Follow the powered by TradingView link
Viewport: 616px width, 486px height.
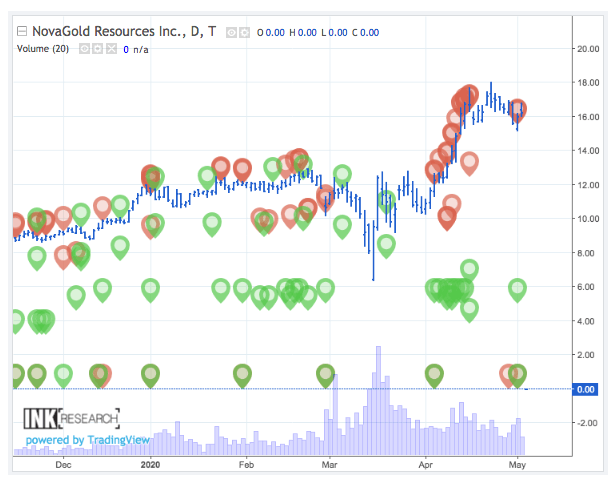click(88, 440)
